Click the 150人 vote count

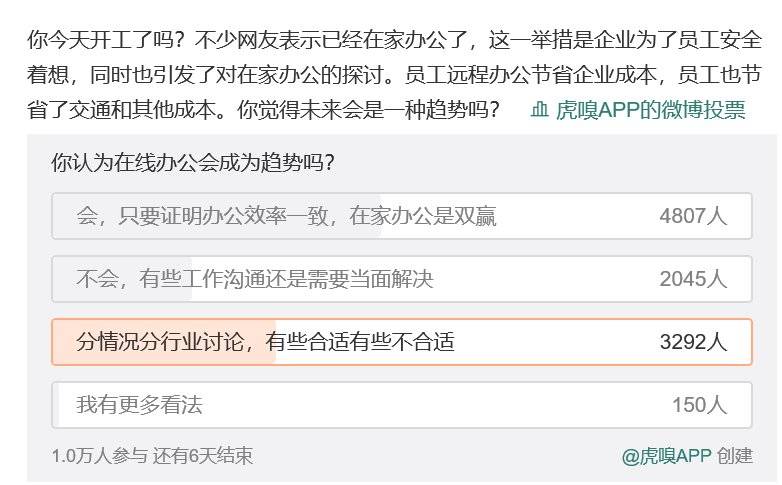(699, 405)
